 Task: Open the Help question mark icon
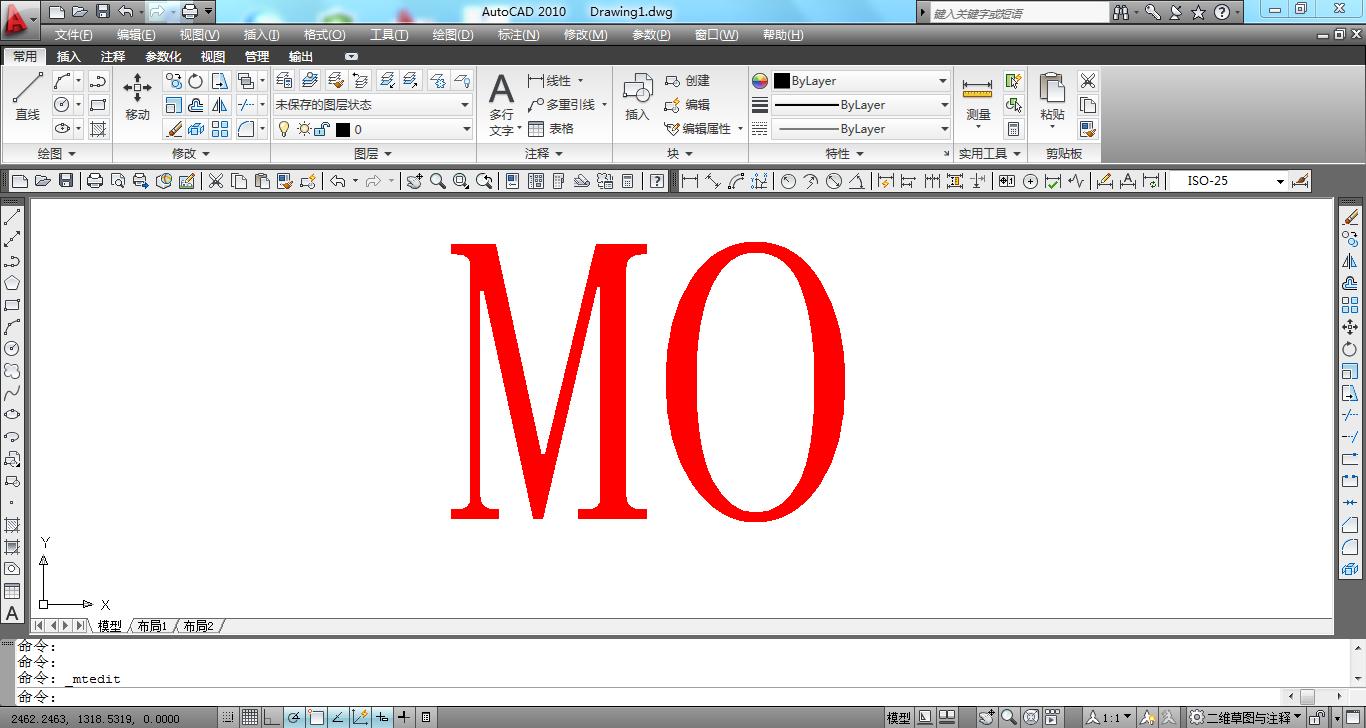click(x=657, y=181)
